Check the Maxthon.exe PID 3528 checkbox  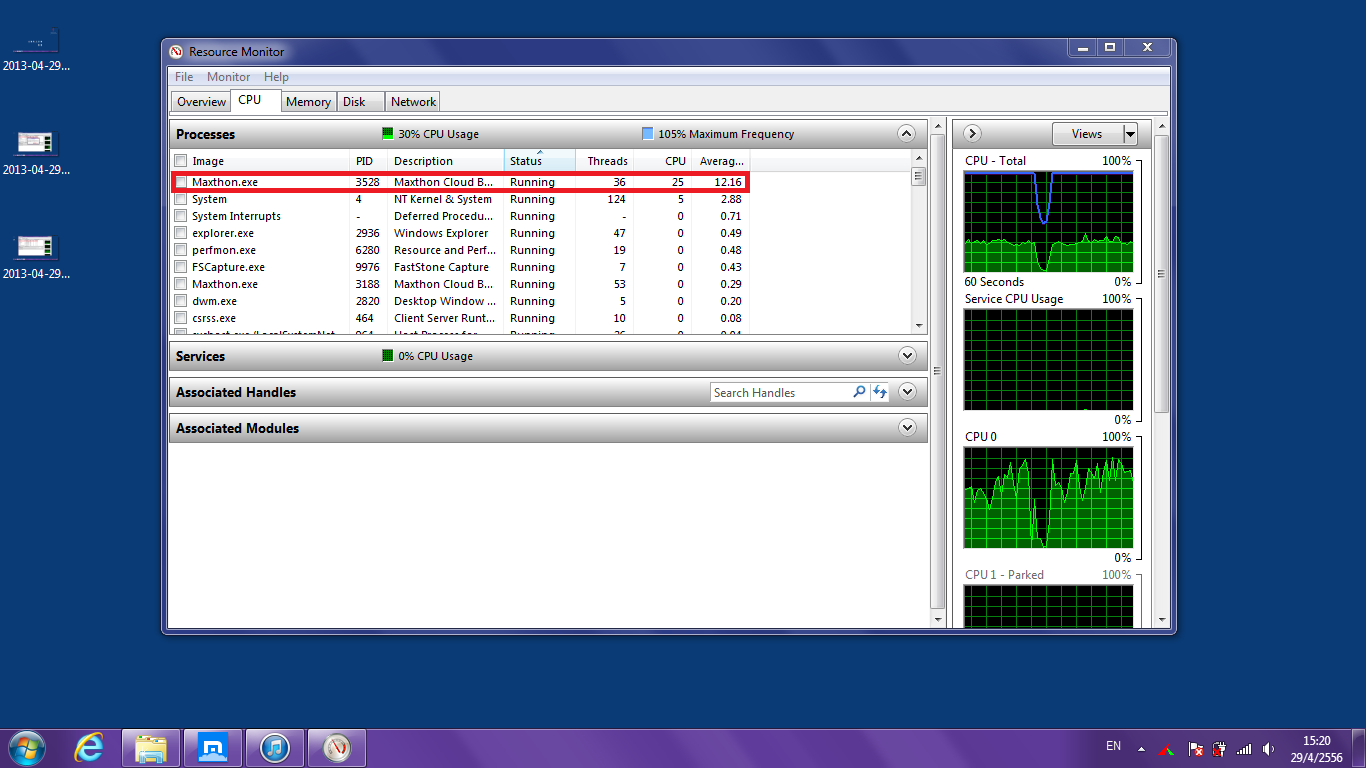181,182
